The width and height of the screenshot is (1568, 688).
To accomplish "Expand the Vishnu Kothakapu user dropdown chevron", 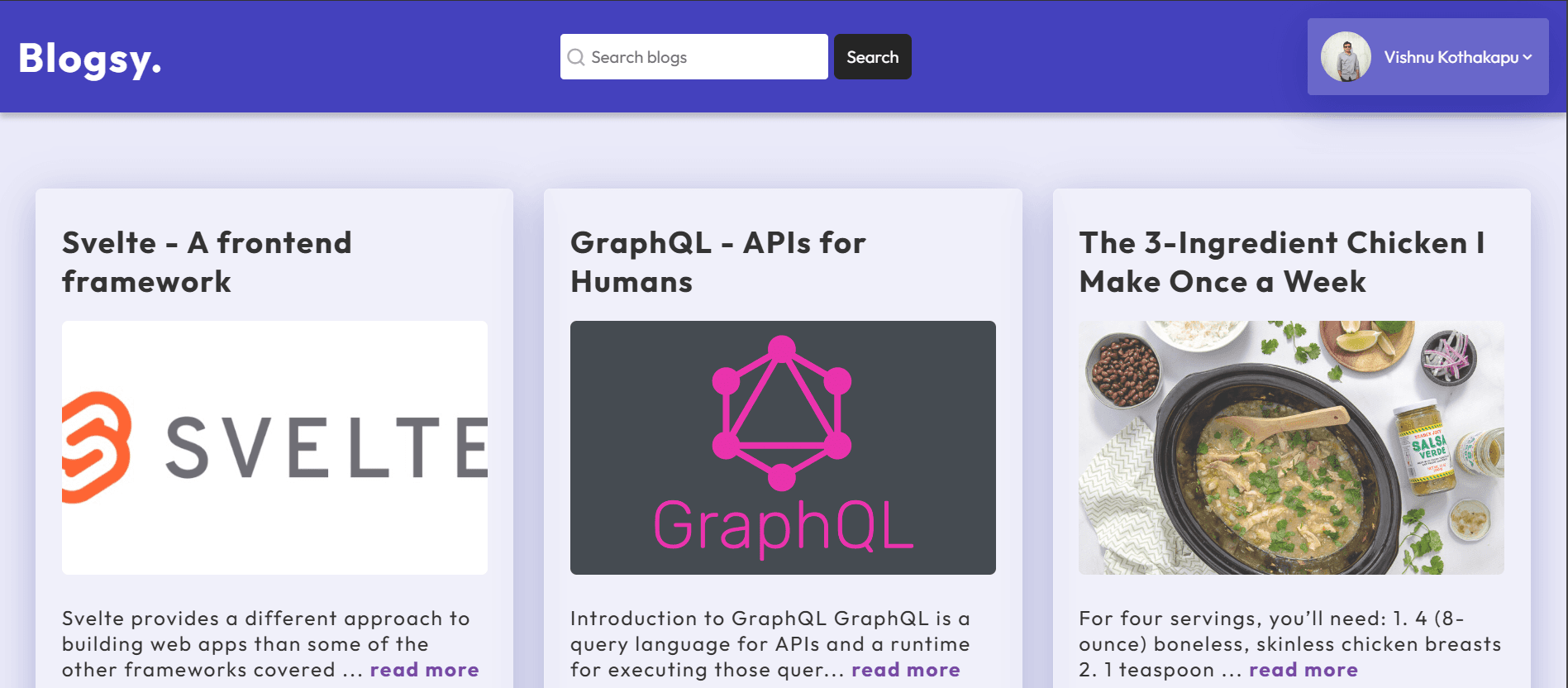I will (x=1527, y=57).
